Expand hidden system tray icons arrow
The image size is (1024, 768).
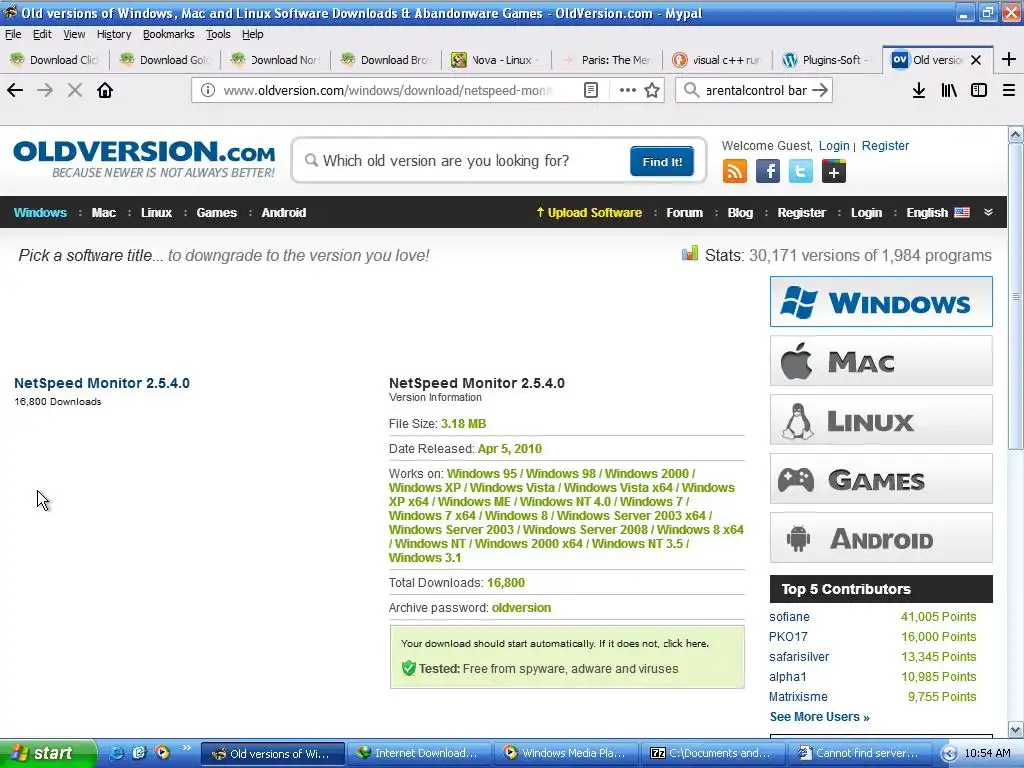point(949,754)
